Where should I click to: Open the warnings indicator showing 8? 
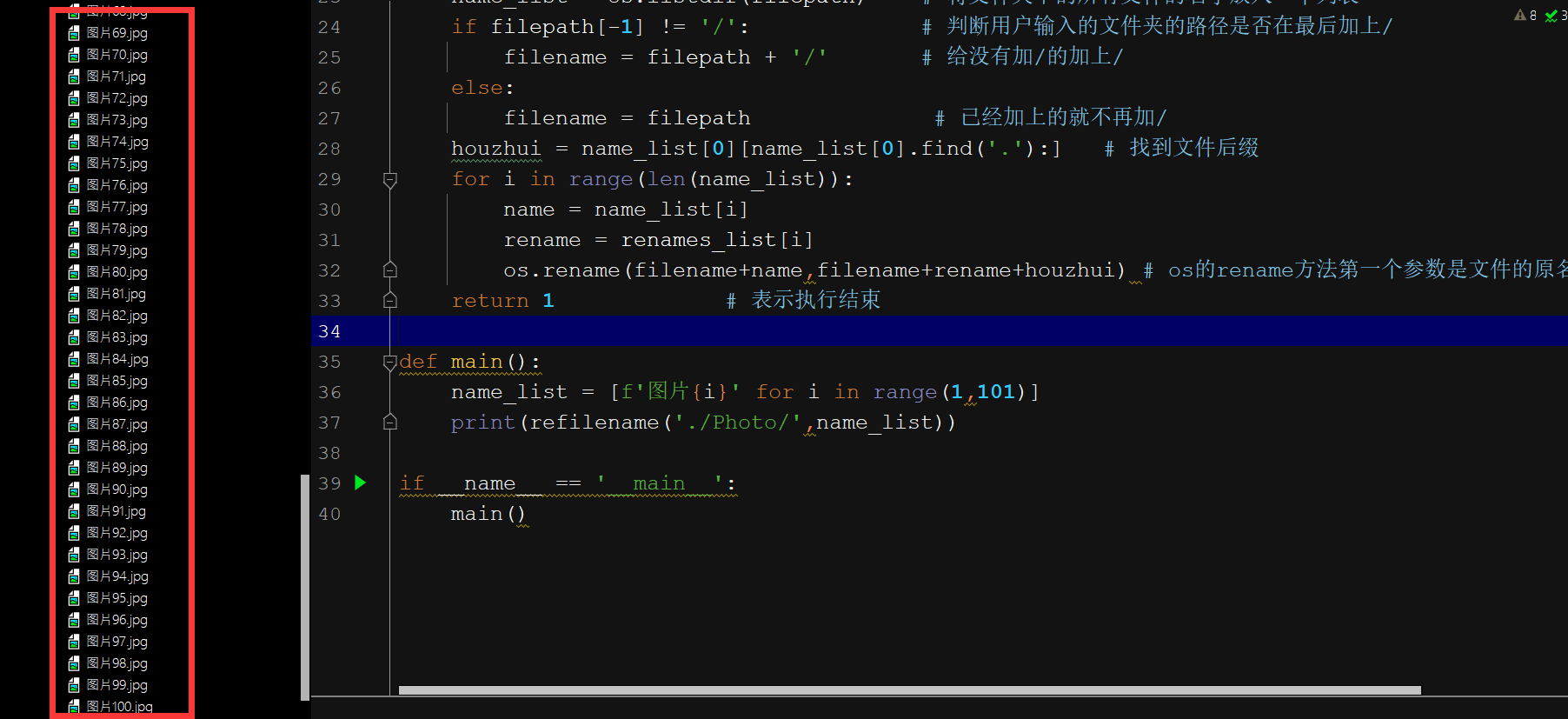click(x=1525, y=15)
